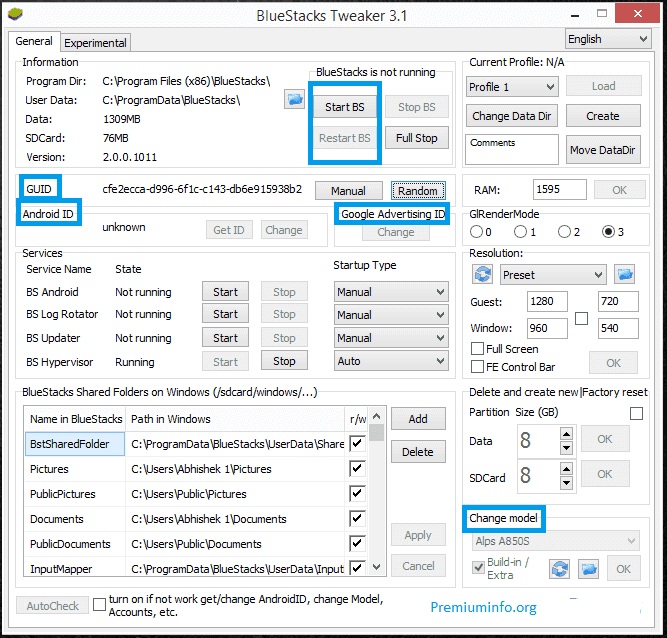Open BS Updater startup type dropdown
The image size is (667, 638).
(391, 338)
